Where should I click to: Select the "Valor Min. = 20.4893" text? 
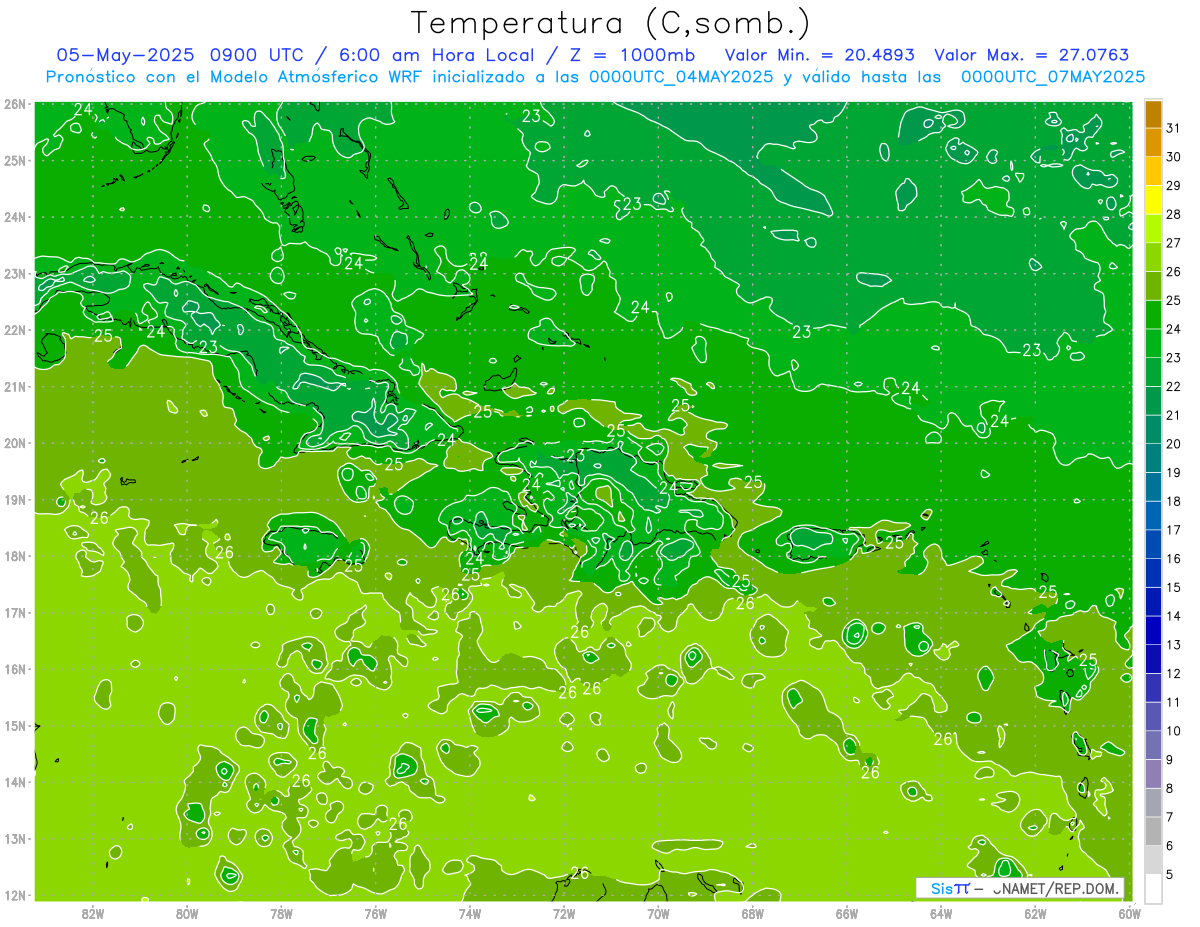click(819, 55)
